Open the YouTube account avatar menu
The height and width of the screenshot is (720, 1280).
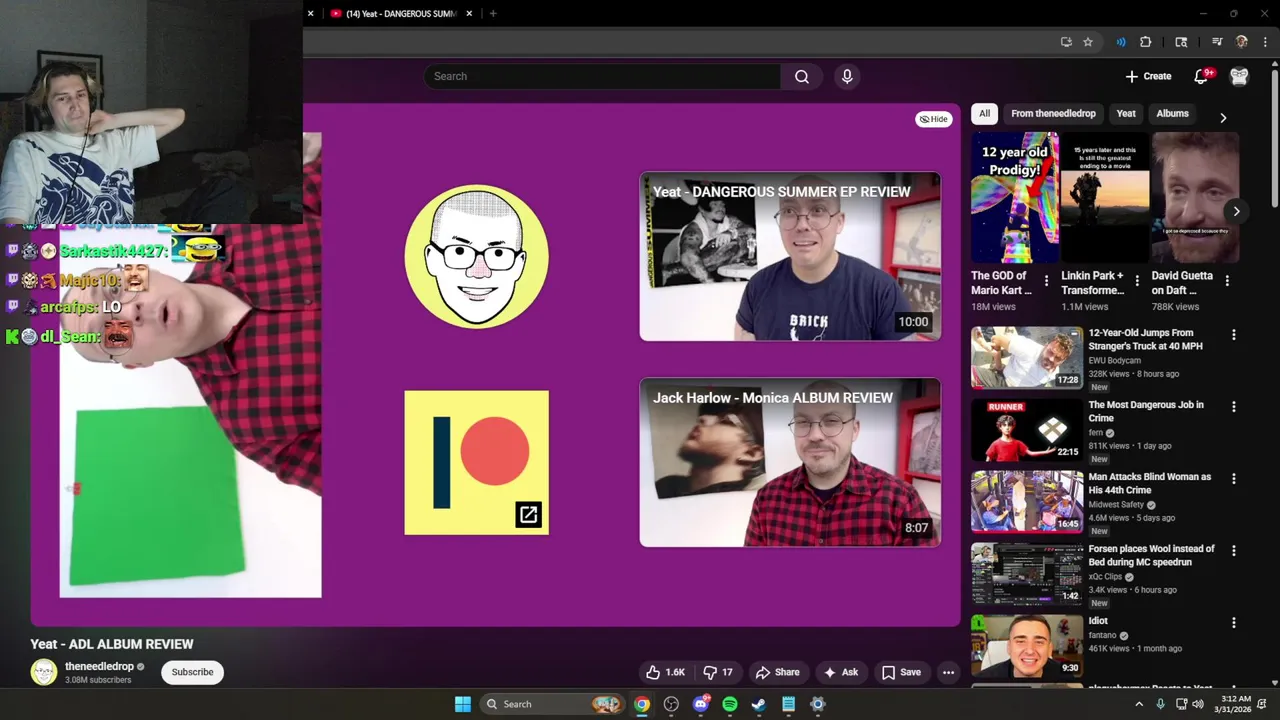click(x=1239, y=76)
